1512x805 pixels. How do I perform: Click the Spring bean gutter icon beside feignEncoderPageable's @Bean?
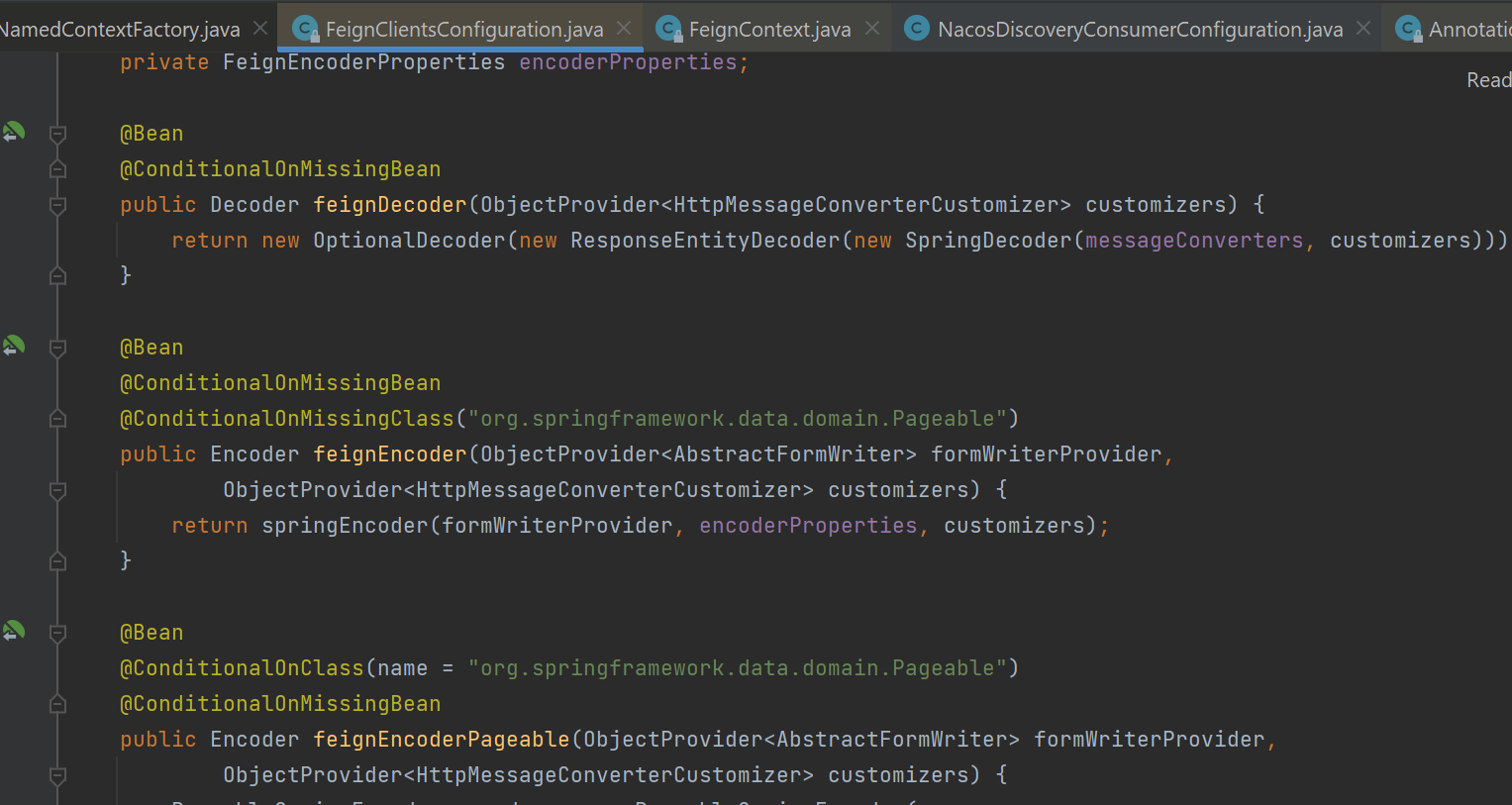click(14, 631)
